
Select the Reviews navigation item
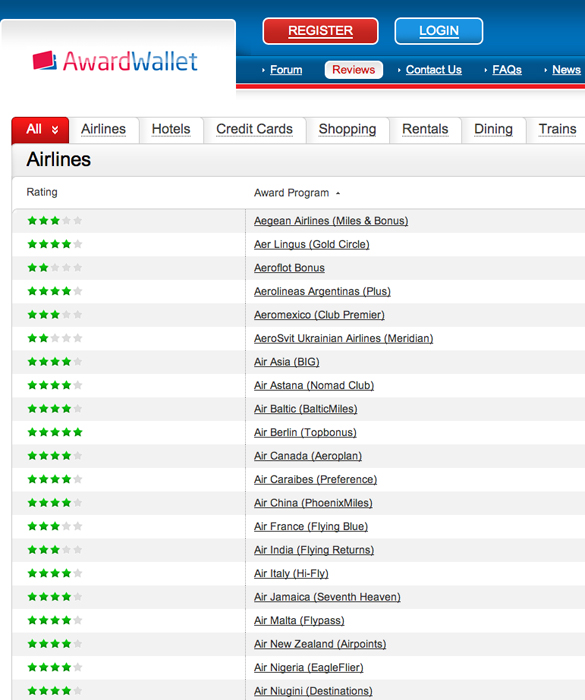click(x=353, y=70)
